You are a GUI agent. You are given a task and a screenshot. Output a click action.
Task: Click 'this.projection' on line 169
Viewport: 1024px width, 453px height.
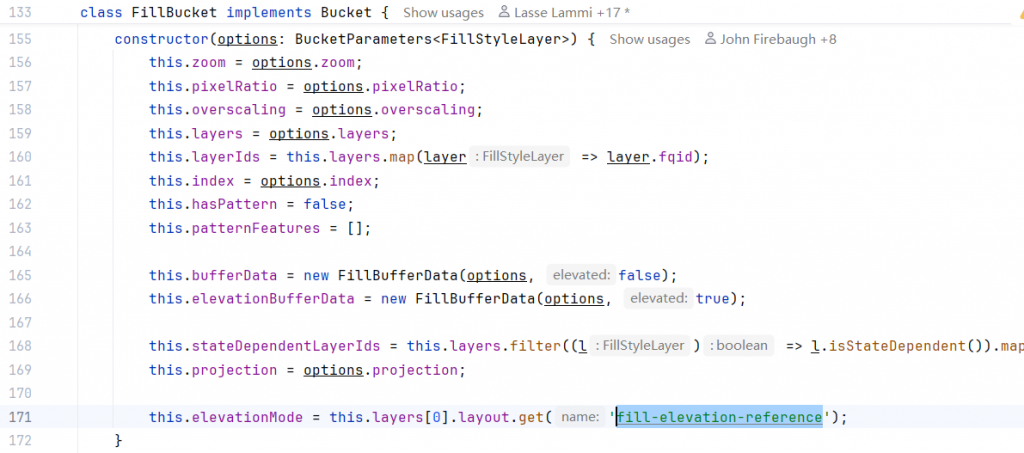(x=213, y=370)
